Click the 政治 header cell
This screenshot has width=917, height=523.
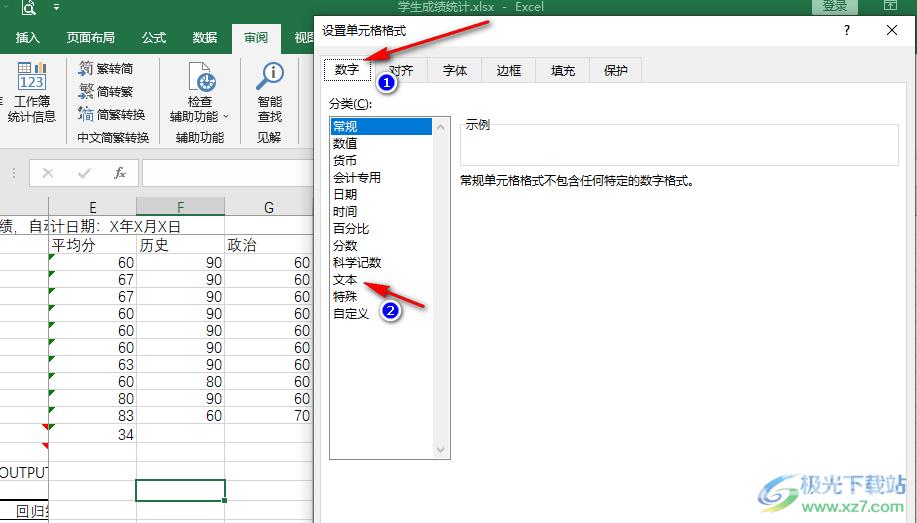[x=268, y=245]
